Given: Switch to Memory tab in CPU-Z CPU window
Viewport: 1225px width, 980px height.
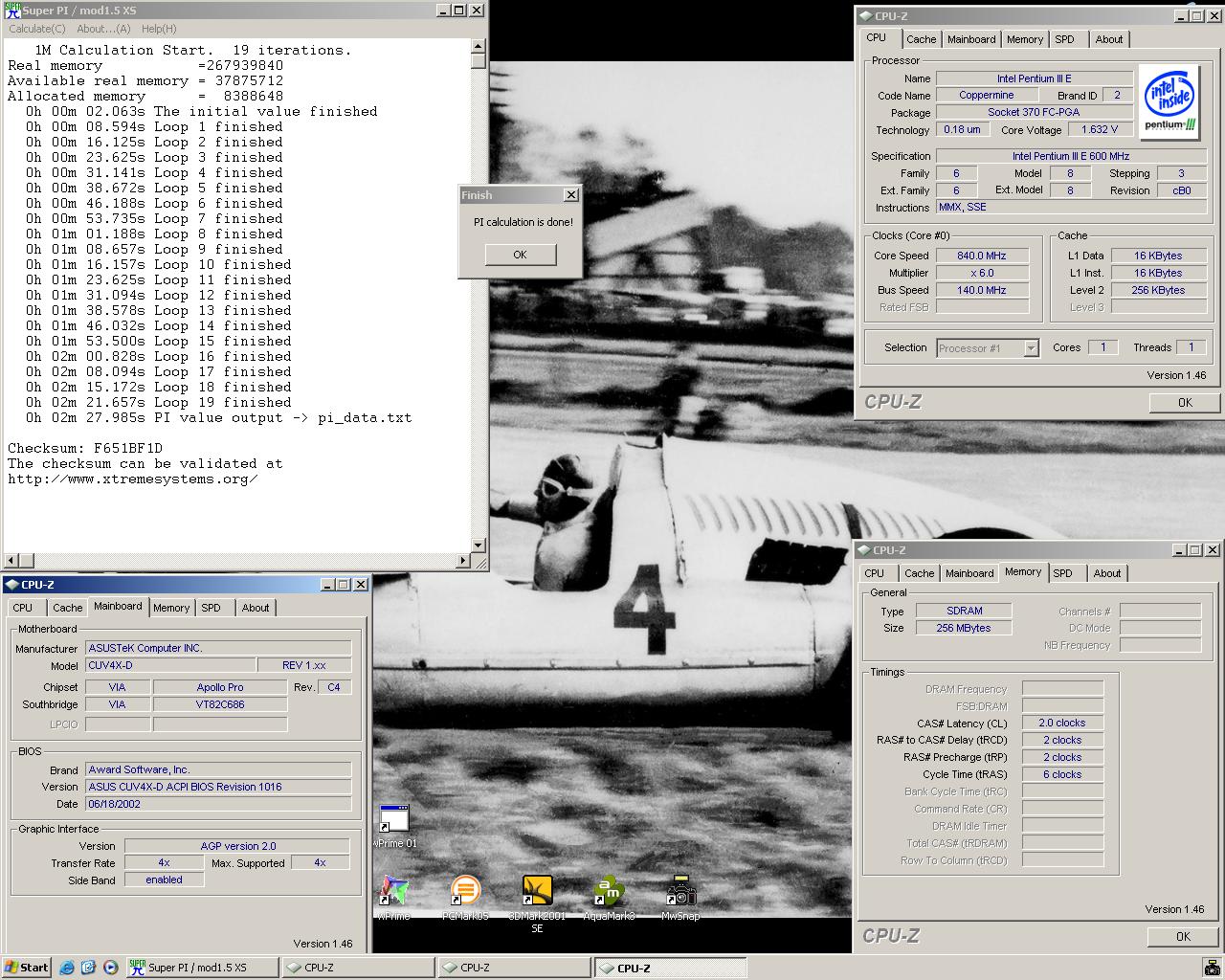Looking at the screenshot, I should pyautogui.click(x=1024, y=39).
